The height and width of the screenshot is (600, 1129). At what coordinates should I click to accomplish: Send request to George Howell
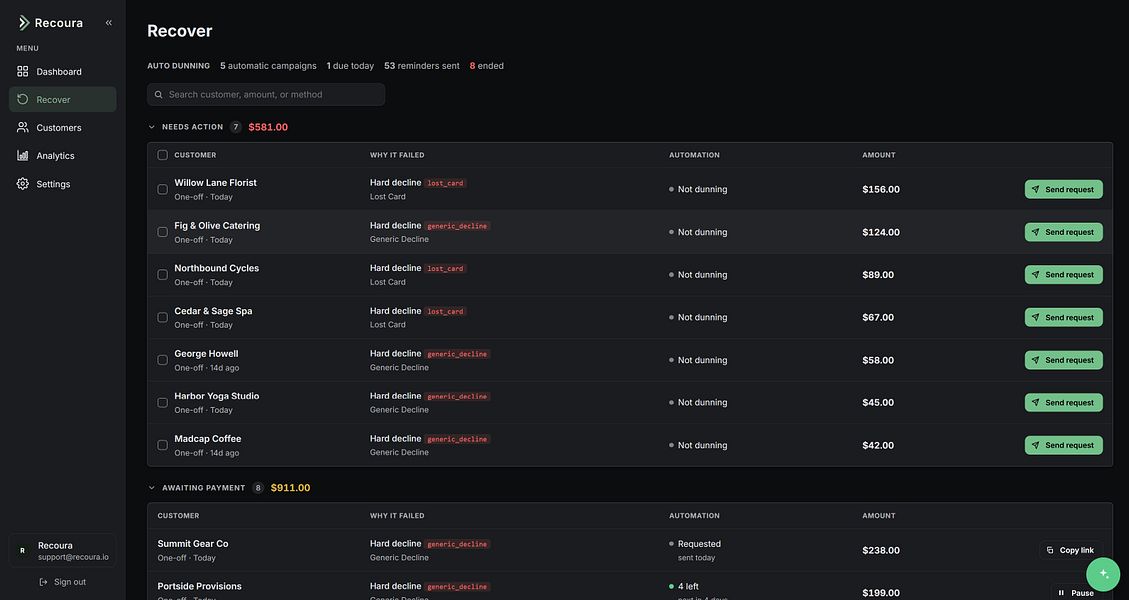pyautogui.click(x=1063, y=359)
